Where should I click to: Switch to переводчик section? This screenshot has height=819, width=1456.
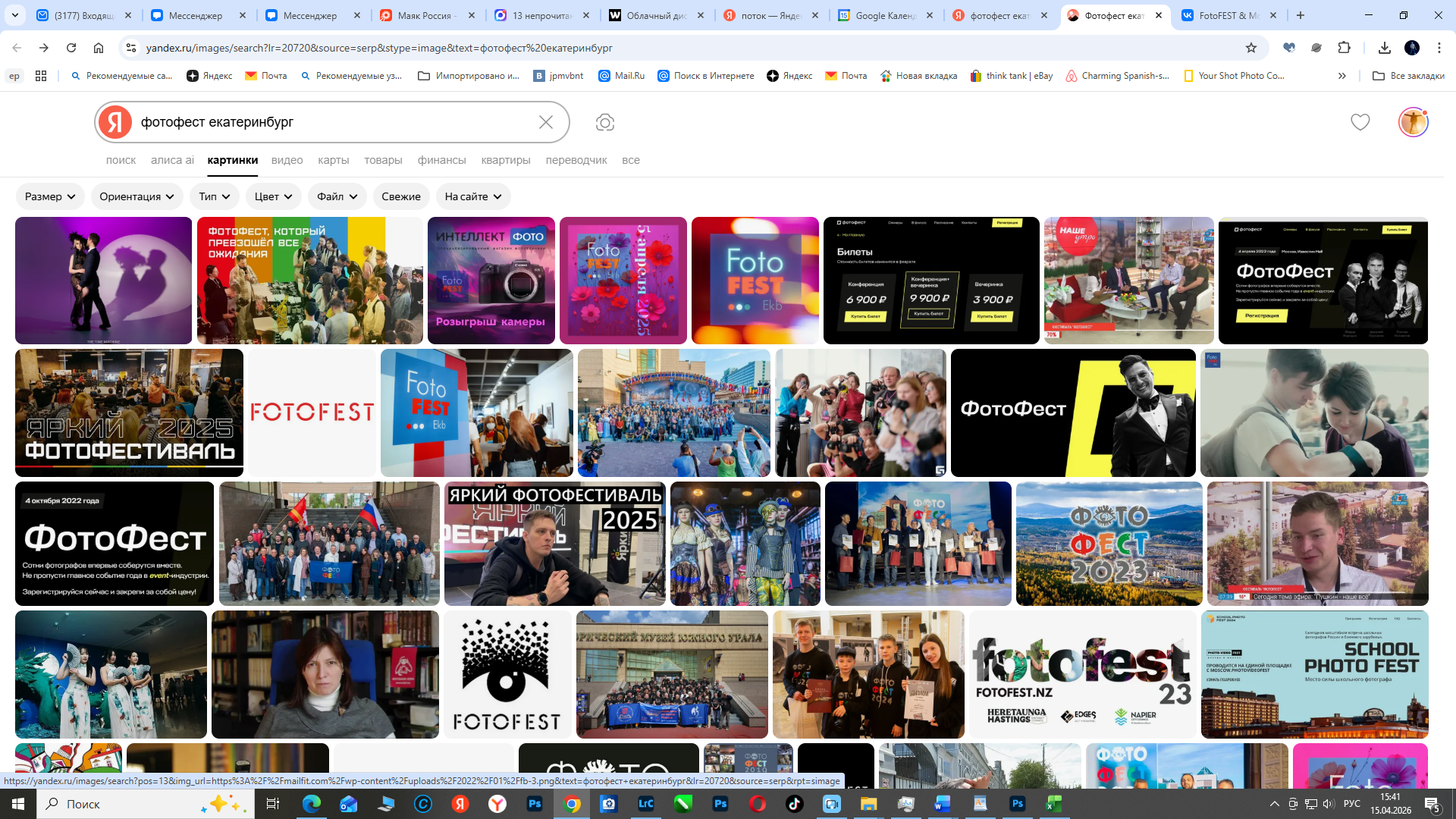576,160
